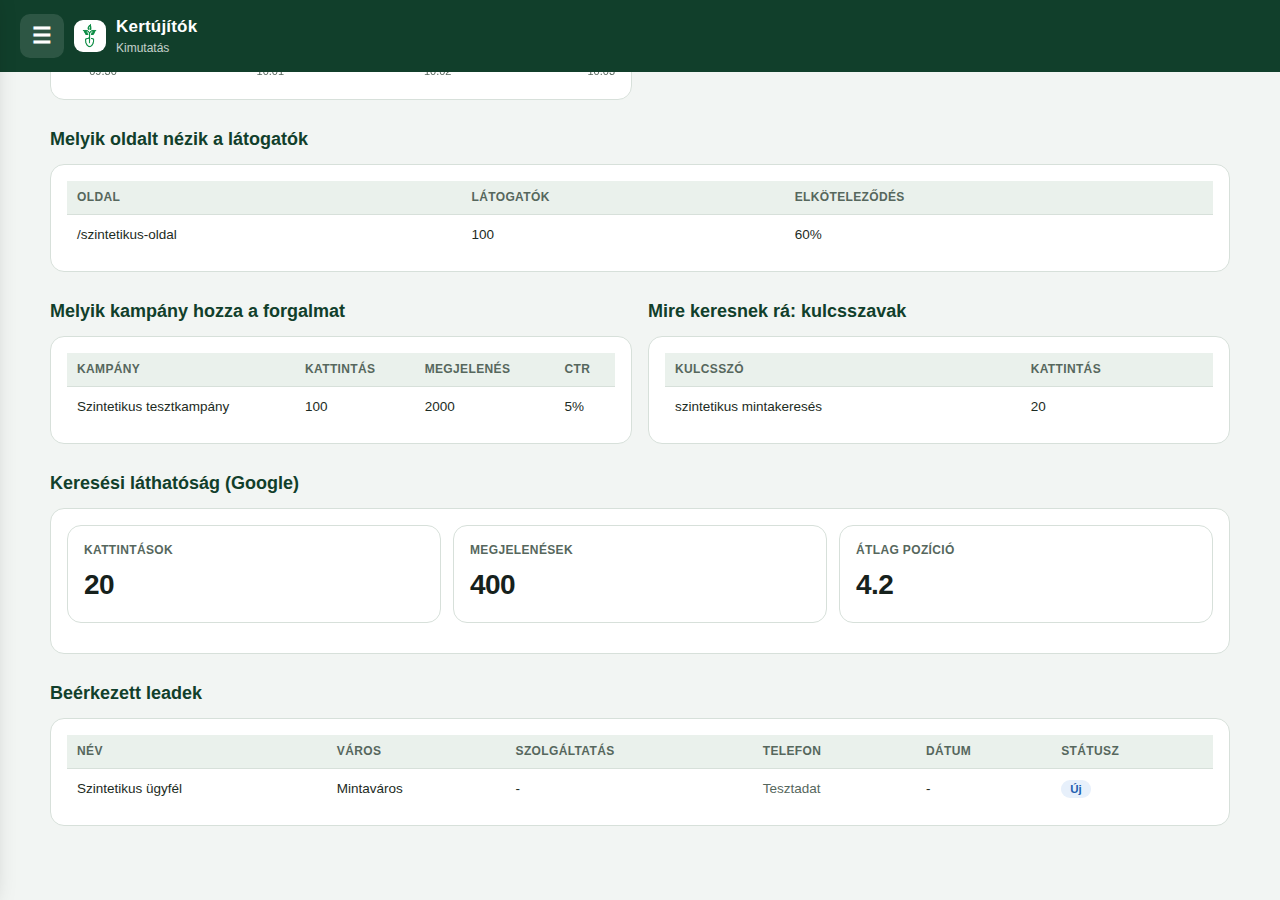The image size is (1280, 900).
Task: Open the MEGJELENÉSEK stat card
Action: tap(640, 574)
